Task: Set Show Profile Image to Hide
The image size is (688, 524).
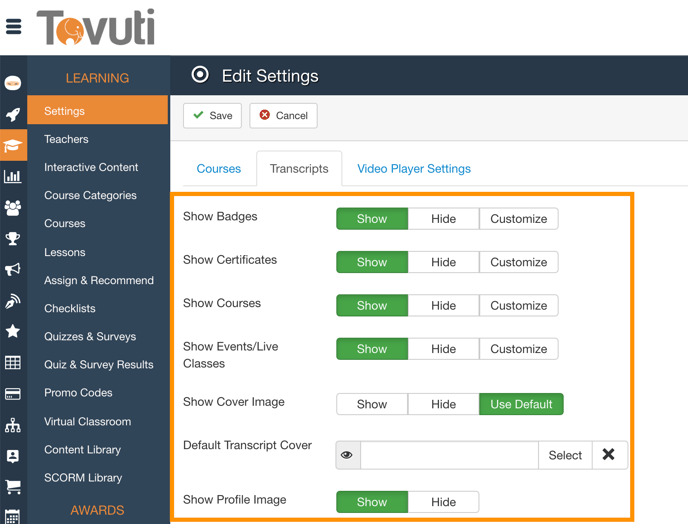Action: 443,502
